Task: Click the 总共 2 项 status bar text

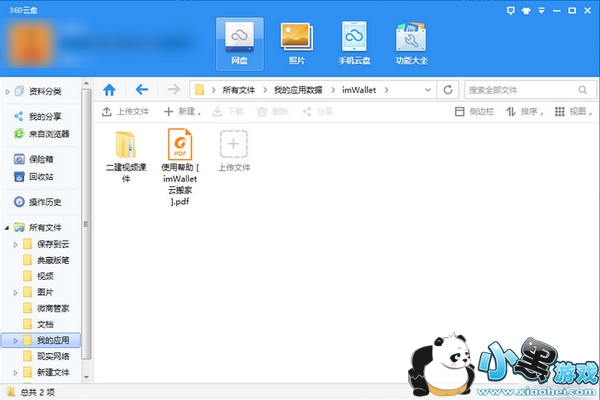Action: coord(38,392)
